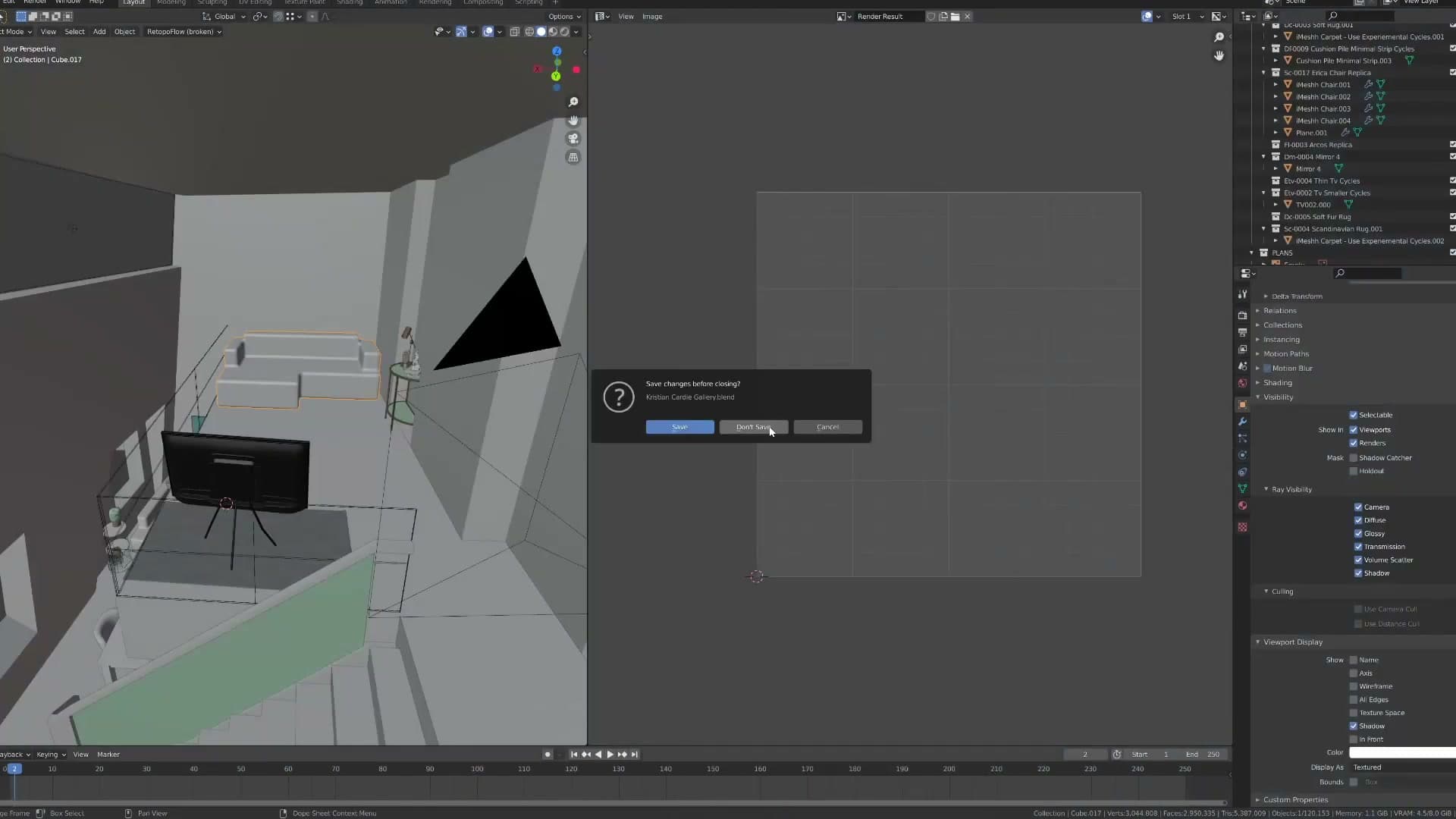1456x819 pixels.
Task: Open the Keying menu in timeline
Action: coord(51,755)
